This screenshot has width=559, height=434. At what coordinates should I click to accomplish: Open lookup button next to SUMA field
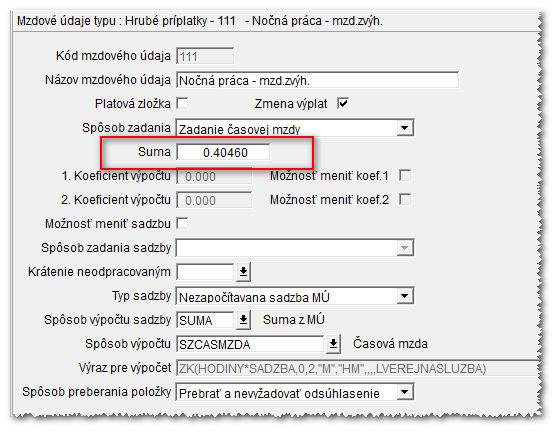(243, 320)
